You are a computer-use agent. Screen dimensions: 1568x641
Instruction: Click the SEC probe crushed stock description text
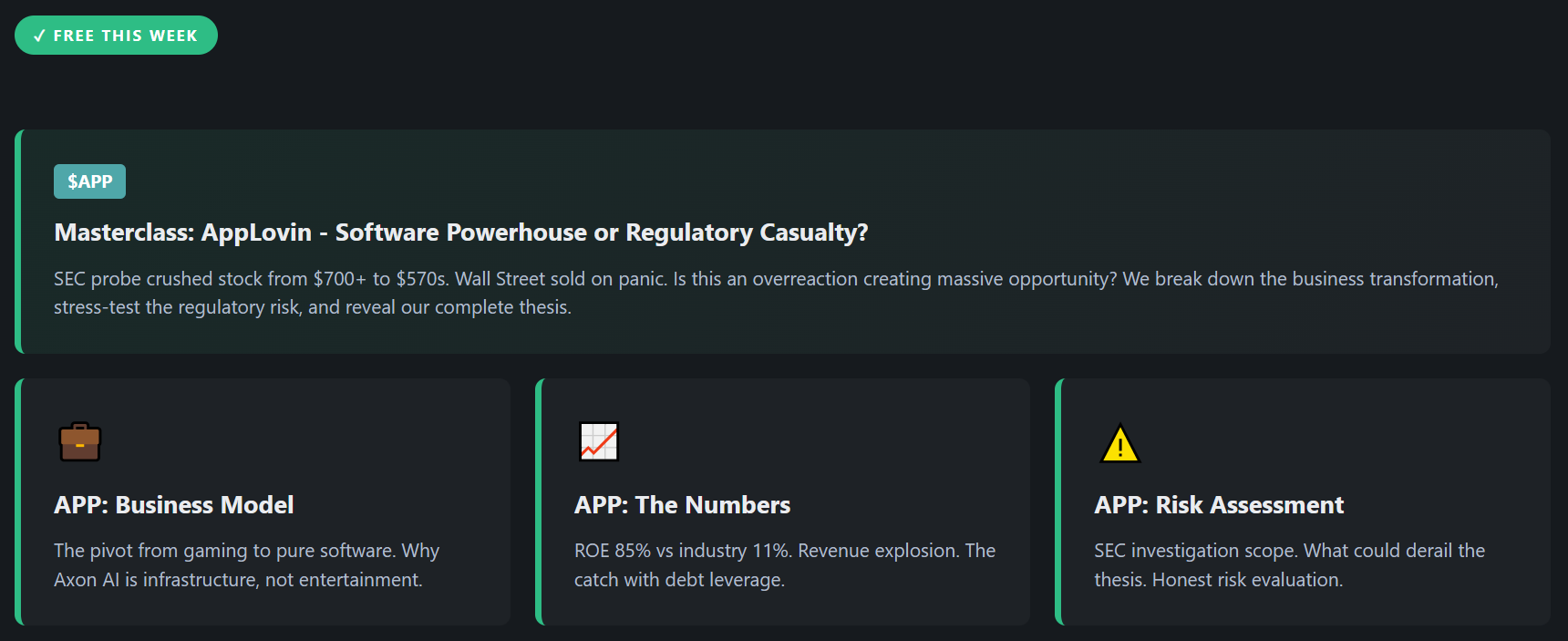point(776,293)
